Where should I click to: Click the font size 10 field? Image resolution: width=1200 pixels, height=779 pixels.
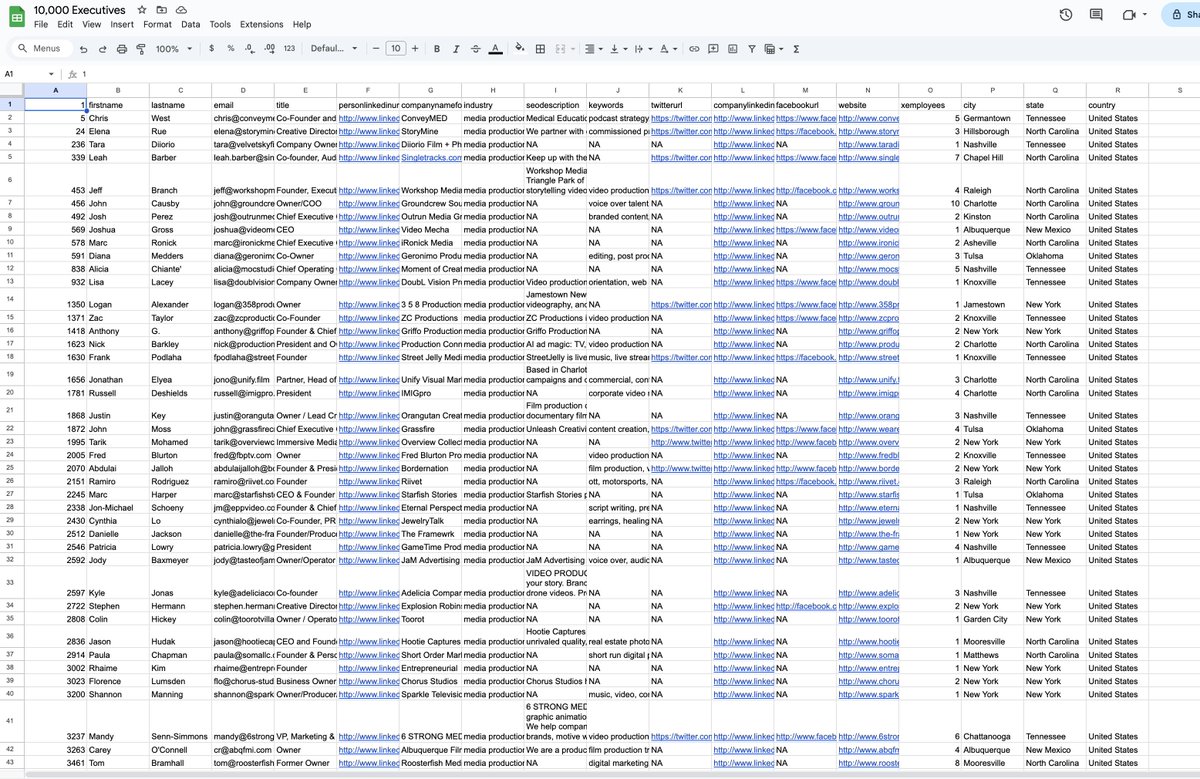point(396,48)
